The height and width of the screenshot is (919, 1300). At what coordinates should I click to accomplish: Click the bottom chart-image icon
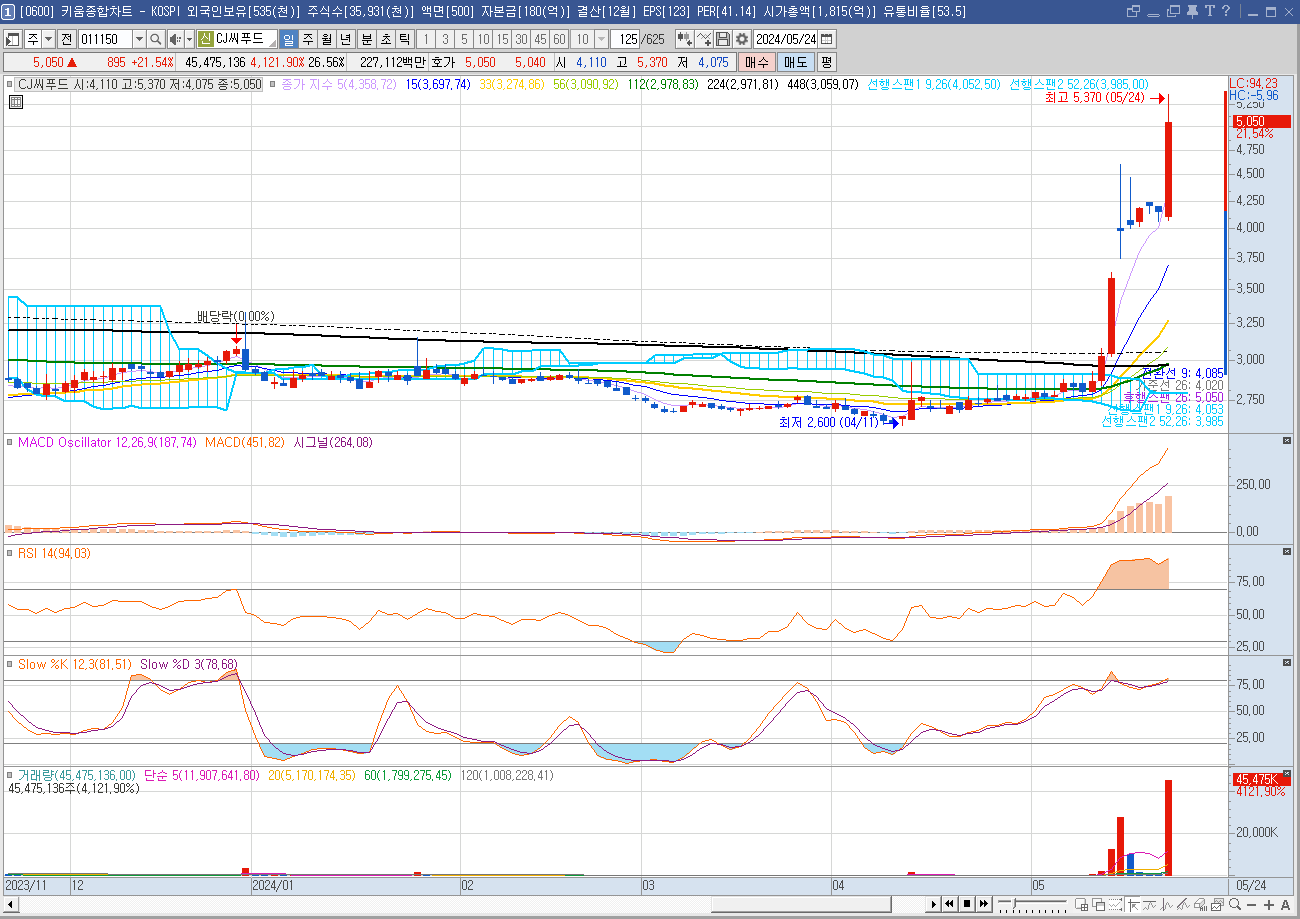point(1217,904)
